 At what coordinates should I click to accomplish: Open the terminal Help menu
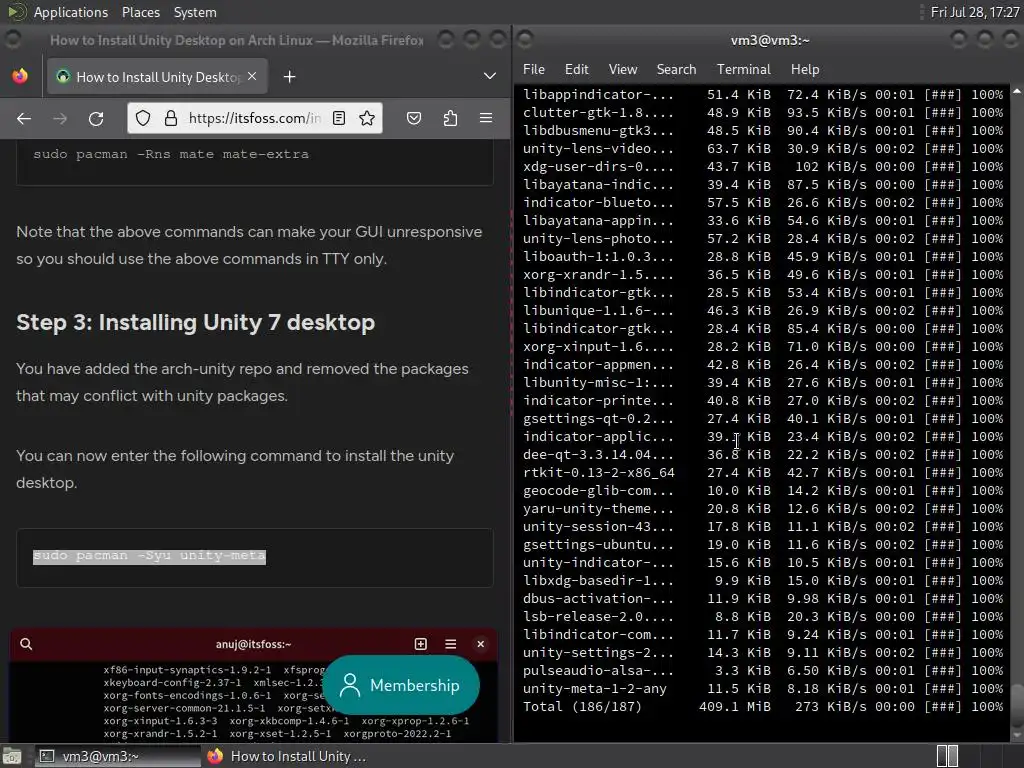point(805,69)
